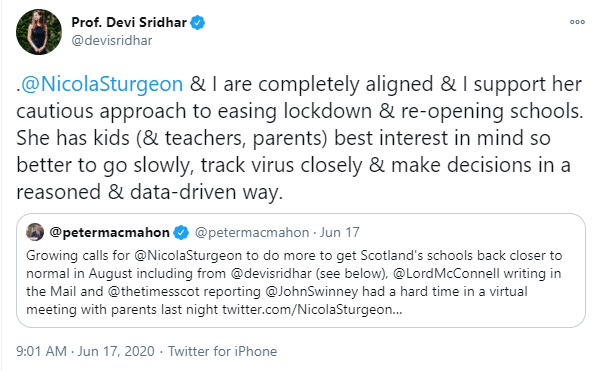Open the @devisridhar handle under the name
Image resolution: width=599 pixels, height=371 pixels.
112,41
